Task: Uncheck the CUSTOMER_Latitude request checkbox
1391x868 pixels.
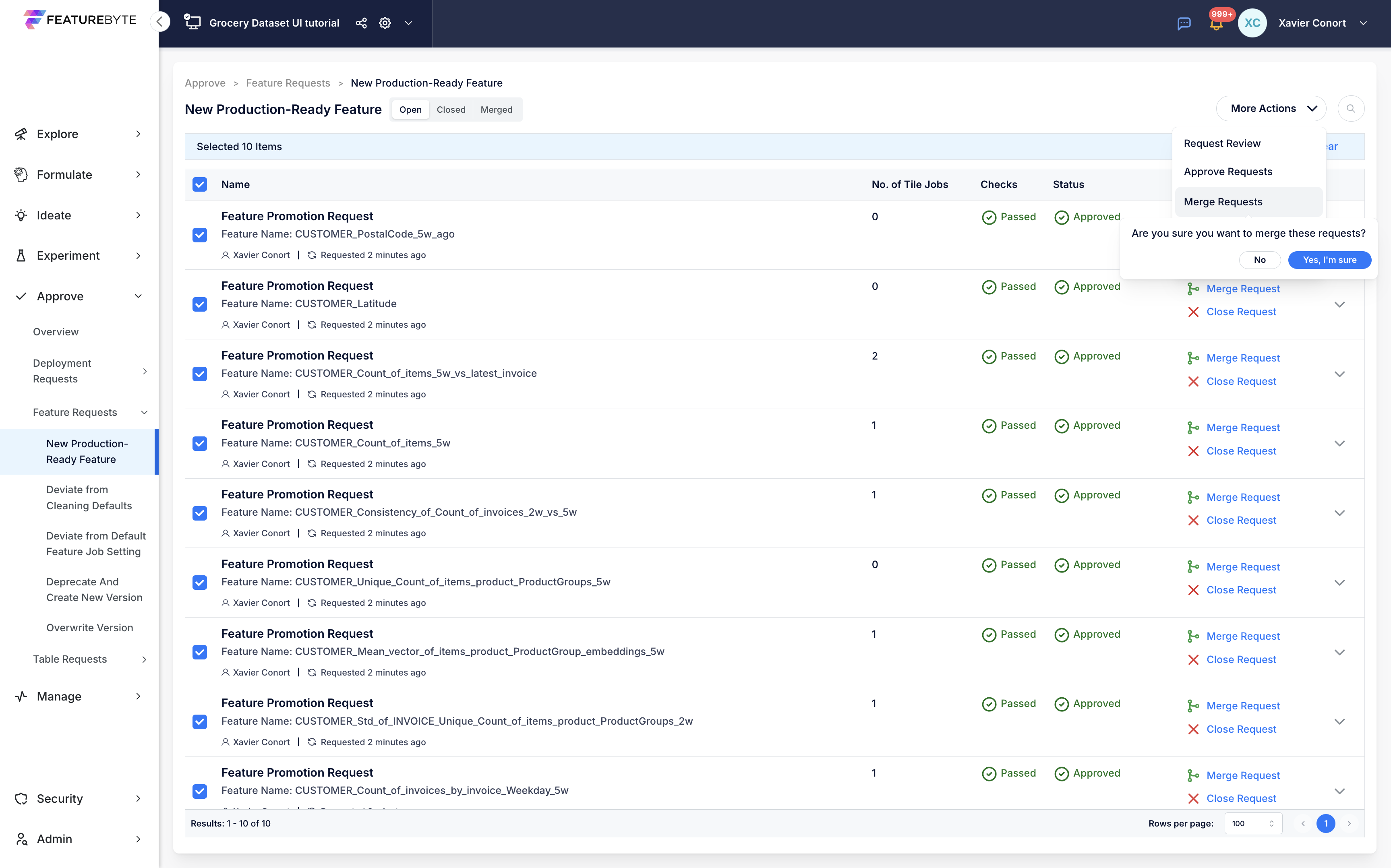Action: click(200, 304)
